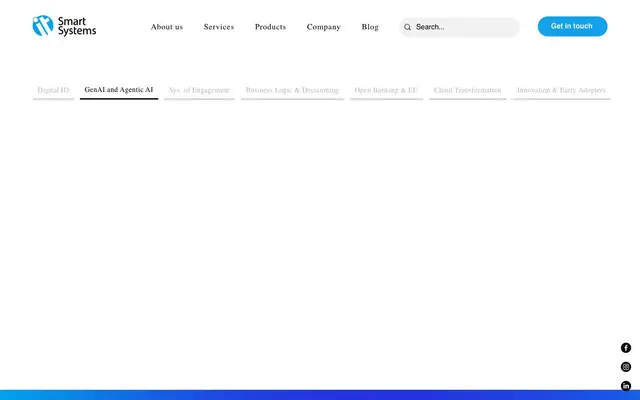640x400 pixels.
Task: Open Business Logic & Decisioning tab
Action: pos(292,90)
